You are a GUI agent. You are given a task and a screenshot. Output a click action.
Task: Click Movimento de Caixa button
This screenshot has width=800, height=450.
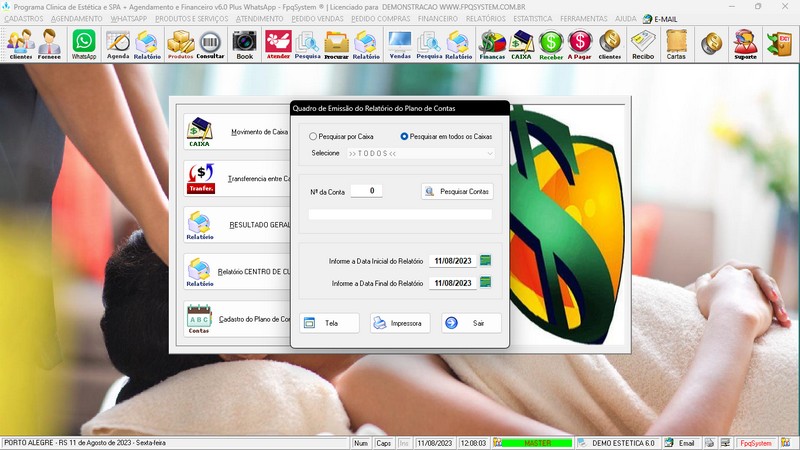tap(237, 132)
